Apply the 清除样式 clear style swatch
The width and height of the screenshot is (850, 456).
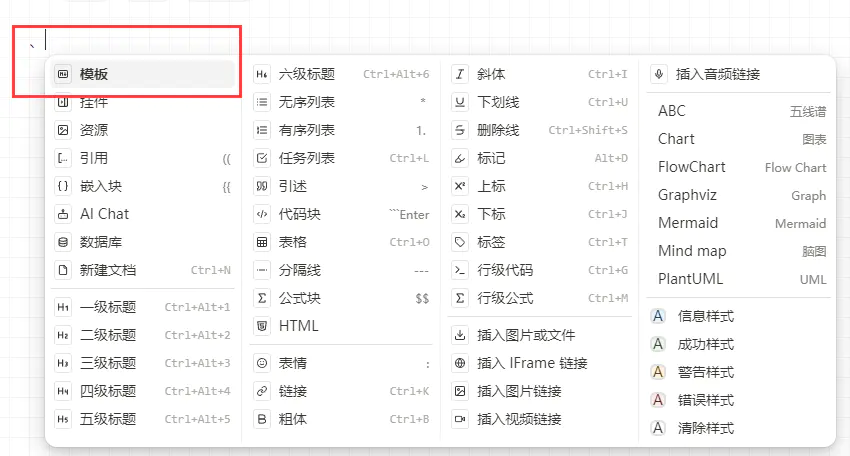click(x=658, y=428)
